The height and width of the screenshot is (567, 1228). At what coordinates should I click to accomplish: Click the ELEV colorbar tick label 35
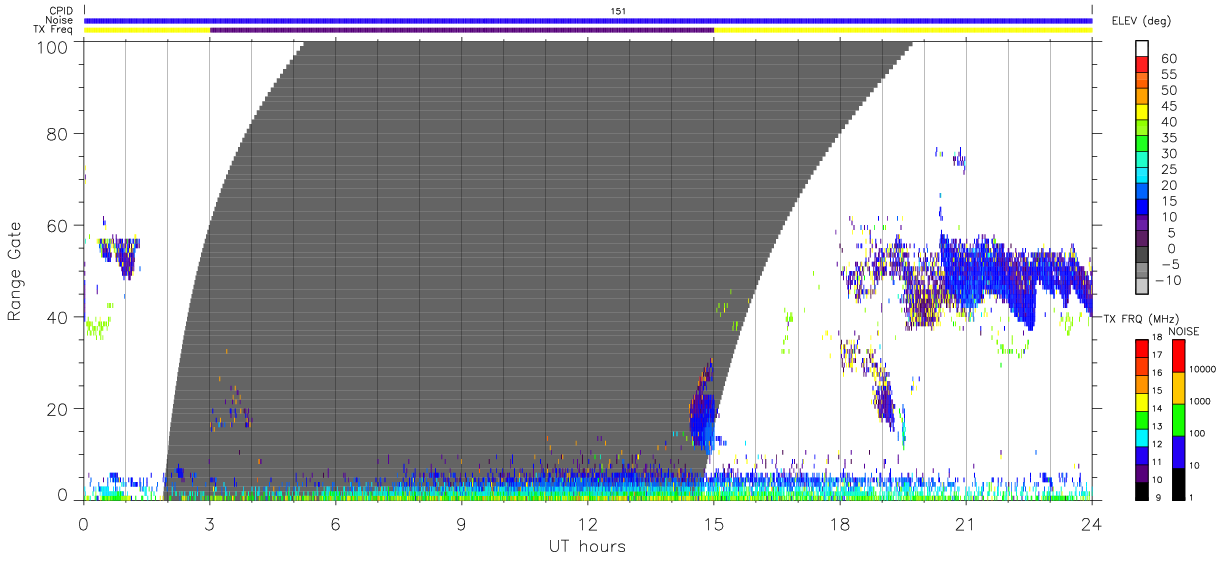click(1169, 138)
